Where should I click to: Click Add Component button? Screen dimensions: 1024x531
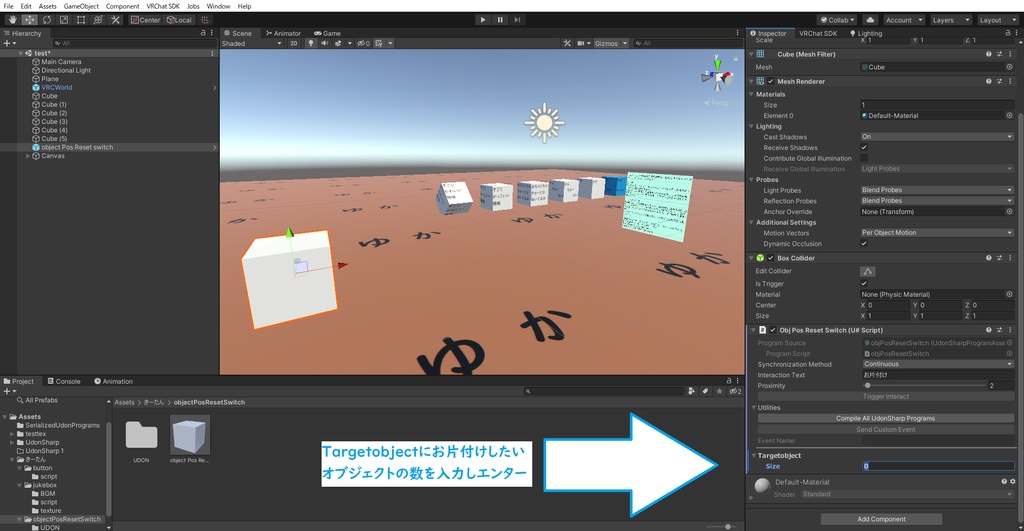881,519
